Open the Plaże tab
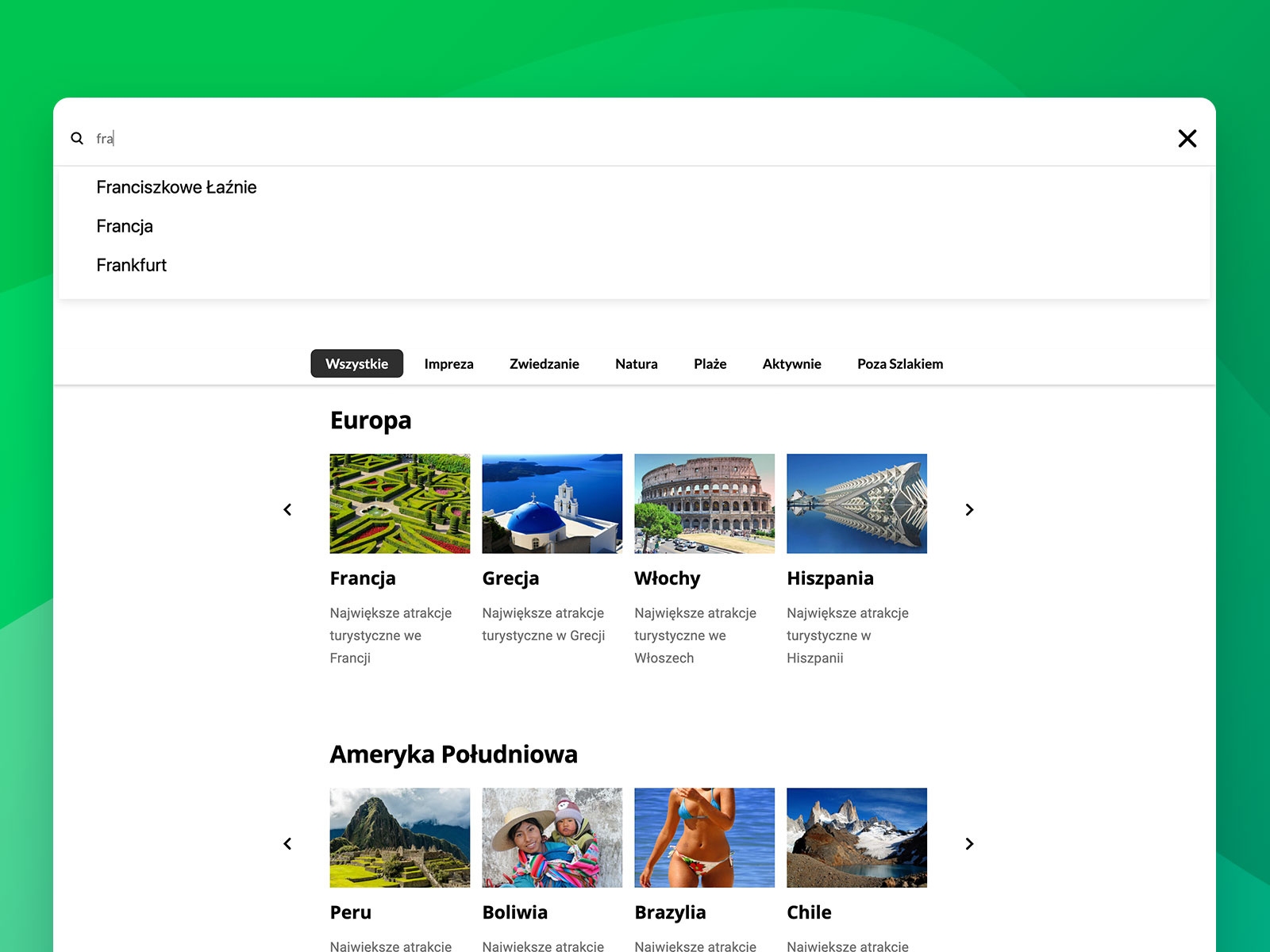 (x=710, y=363)
